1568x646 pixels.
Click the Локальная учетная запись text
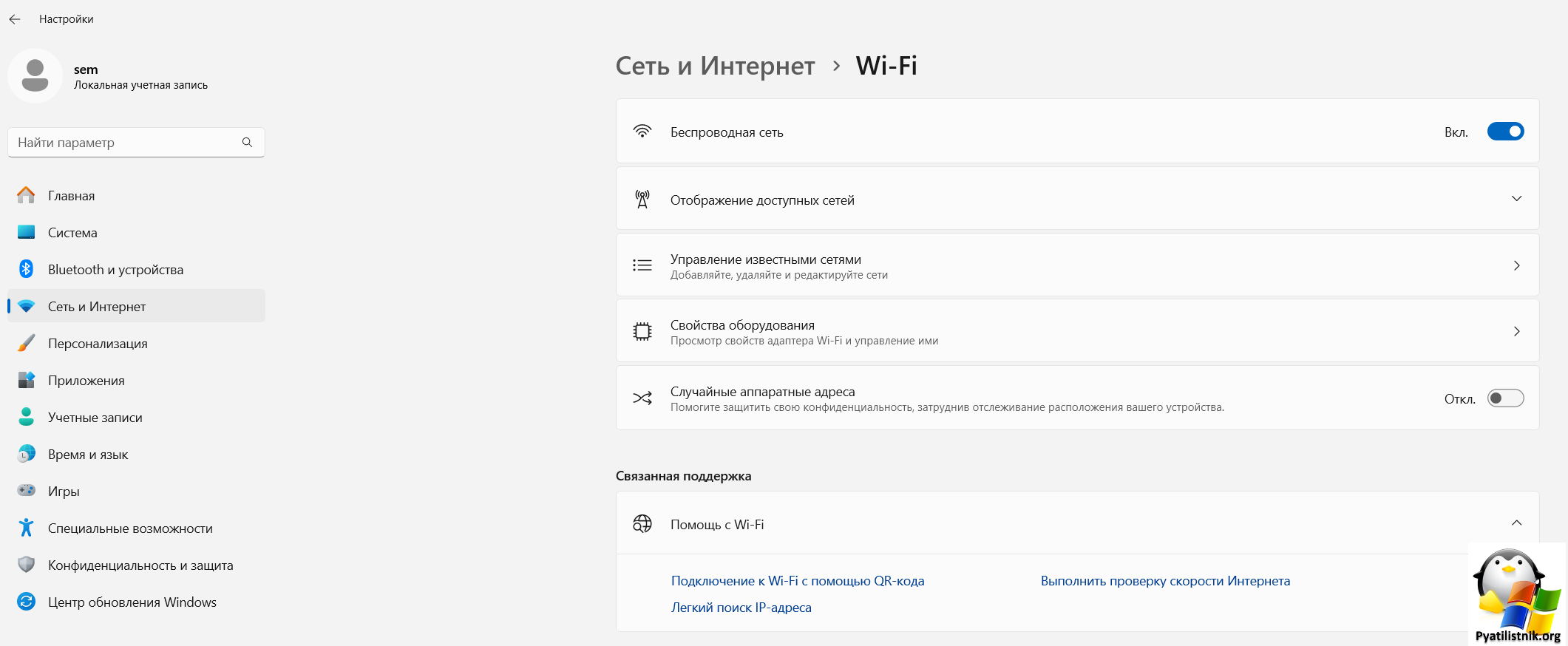point(140,85)
